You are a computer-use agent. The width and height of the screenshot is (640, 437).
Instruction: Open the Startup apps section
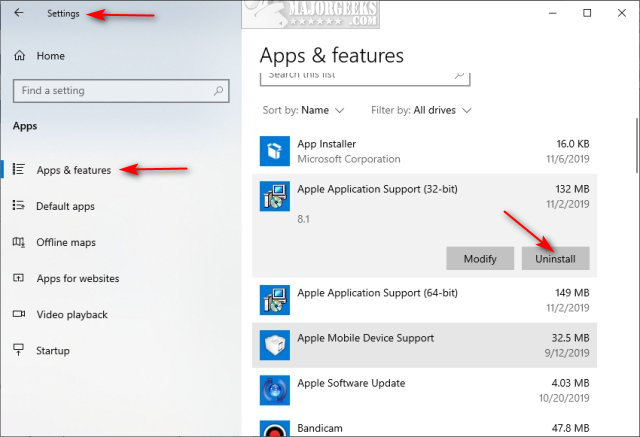tap(53, 351)
